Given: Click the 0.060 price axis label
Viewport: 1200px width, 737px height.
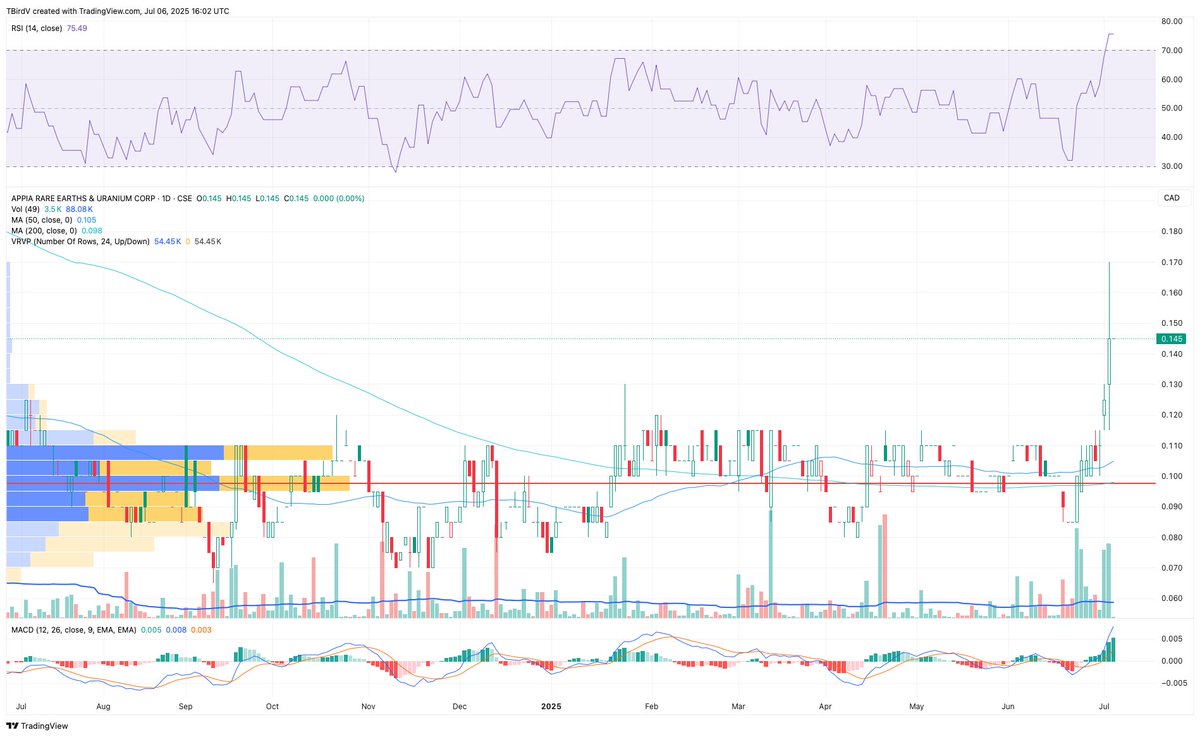Looking at the screenshot, I should [1173, 599].
